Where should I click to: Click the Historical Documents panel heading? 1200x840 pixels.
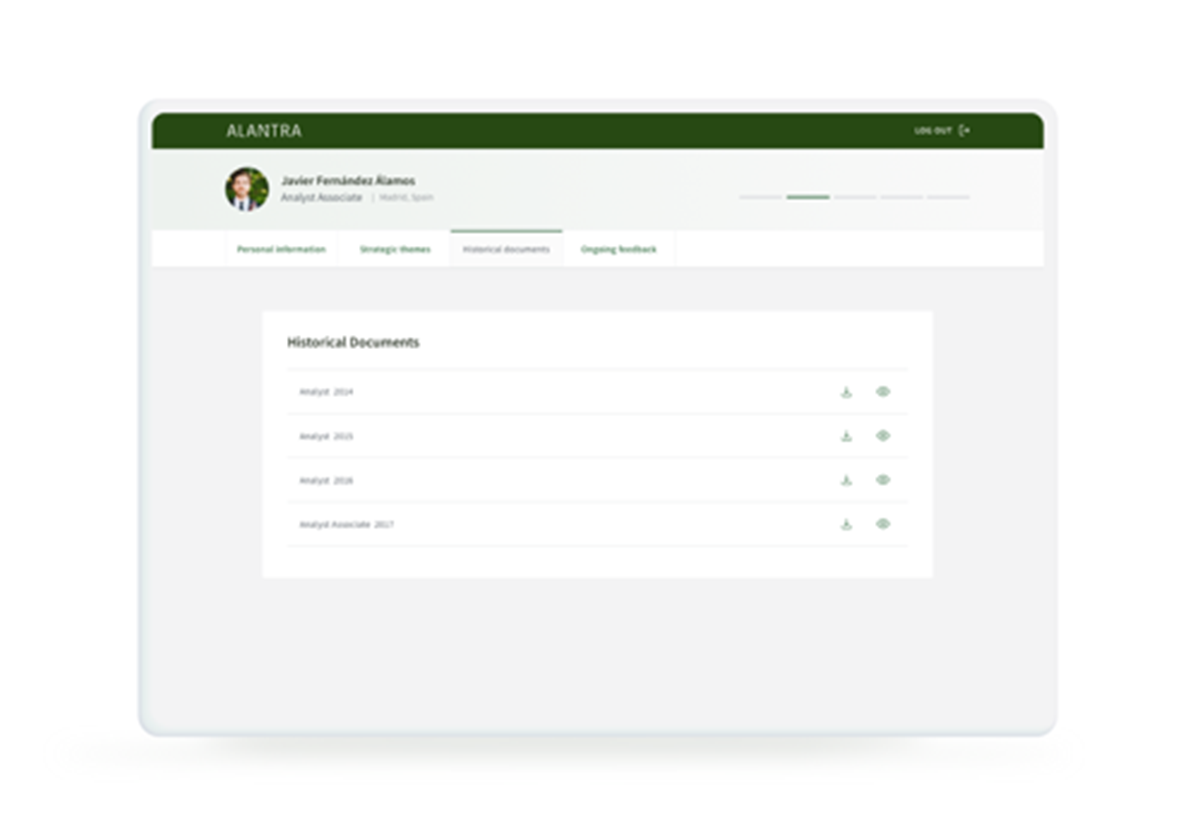pos(353,342)
